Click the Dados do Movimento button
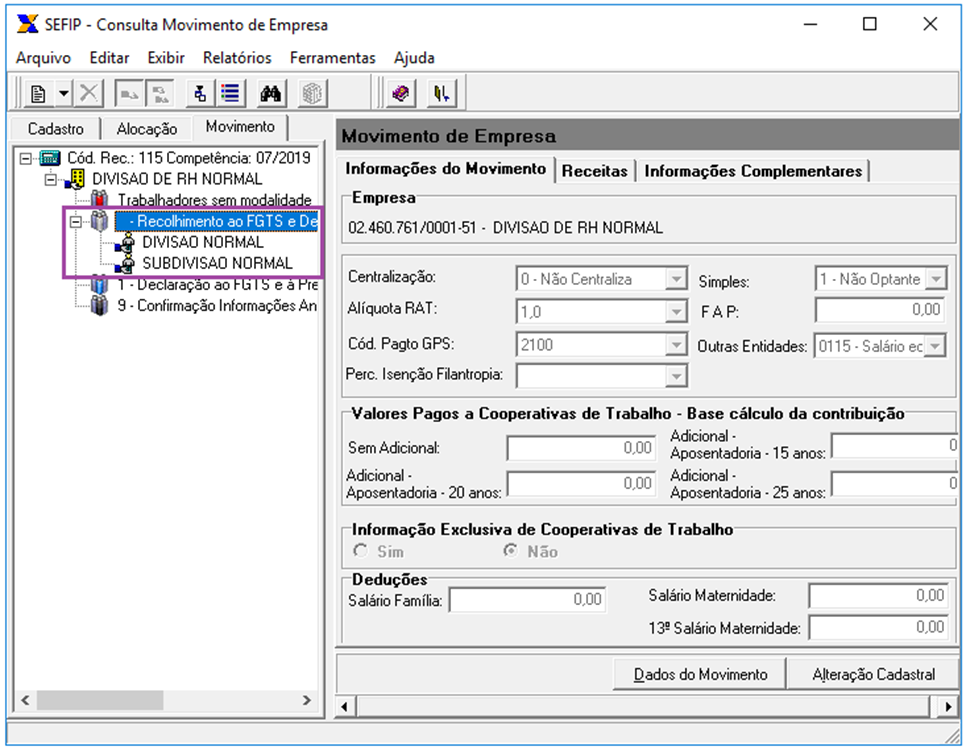The height and width of the screenshot is (751, 966). tap(700, 675)
